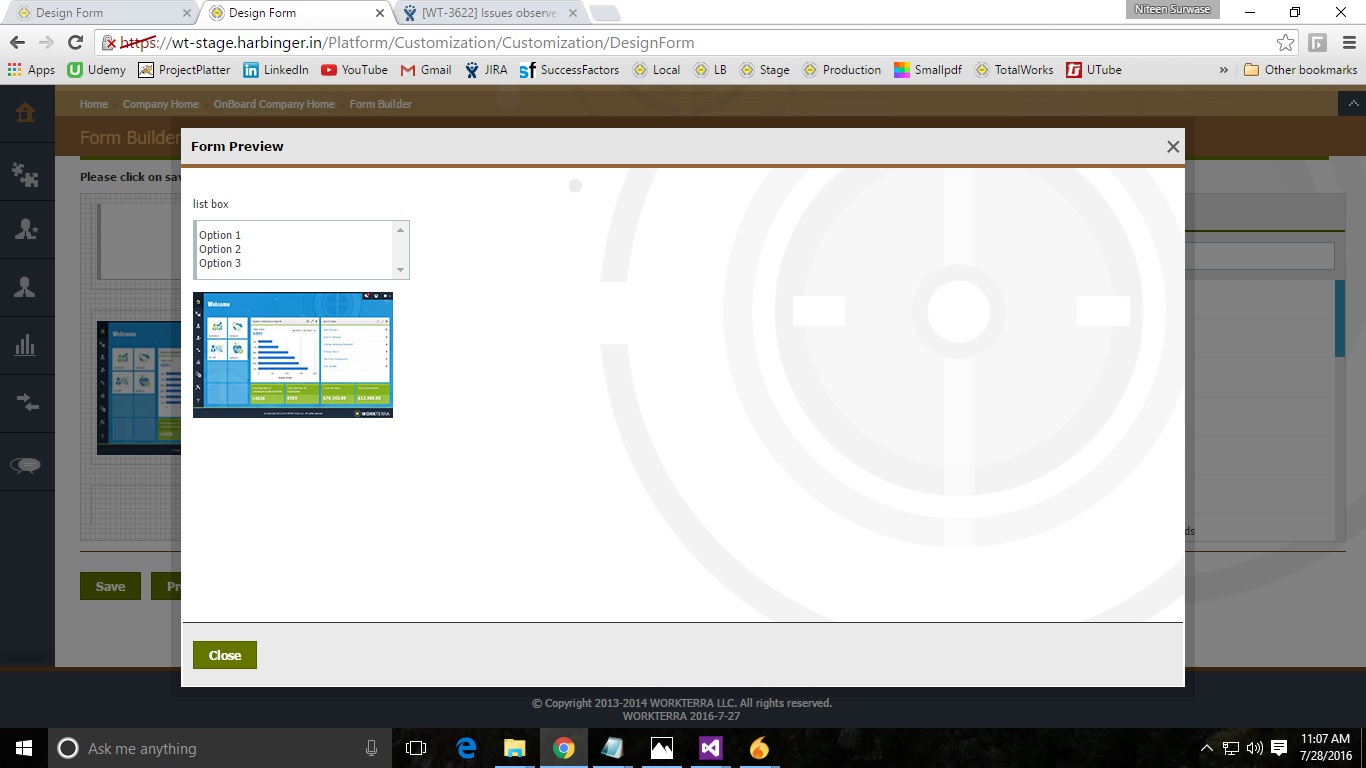
Task: Expand hidden bookmarks chevron
Action: click(1224, 70)
